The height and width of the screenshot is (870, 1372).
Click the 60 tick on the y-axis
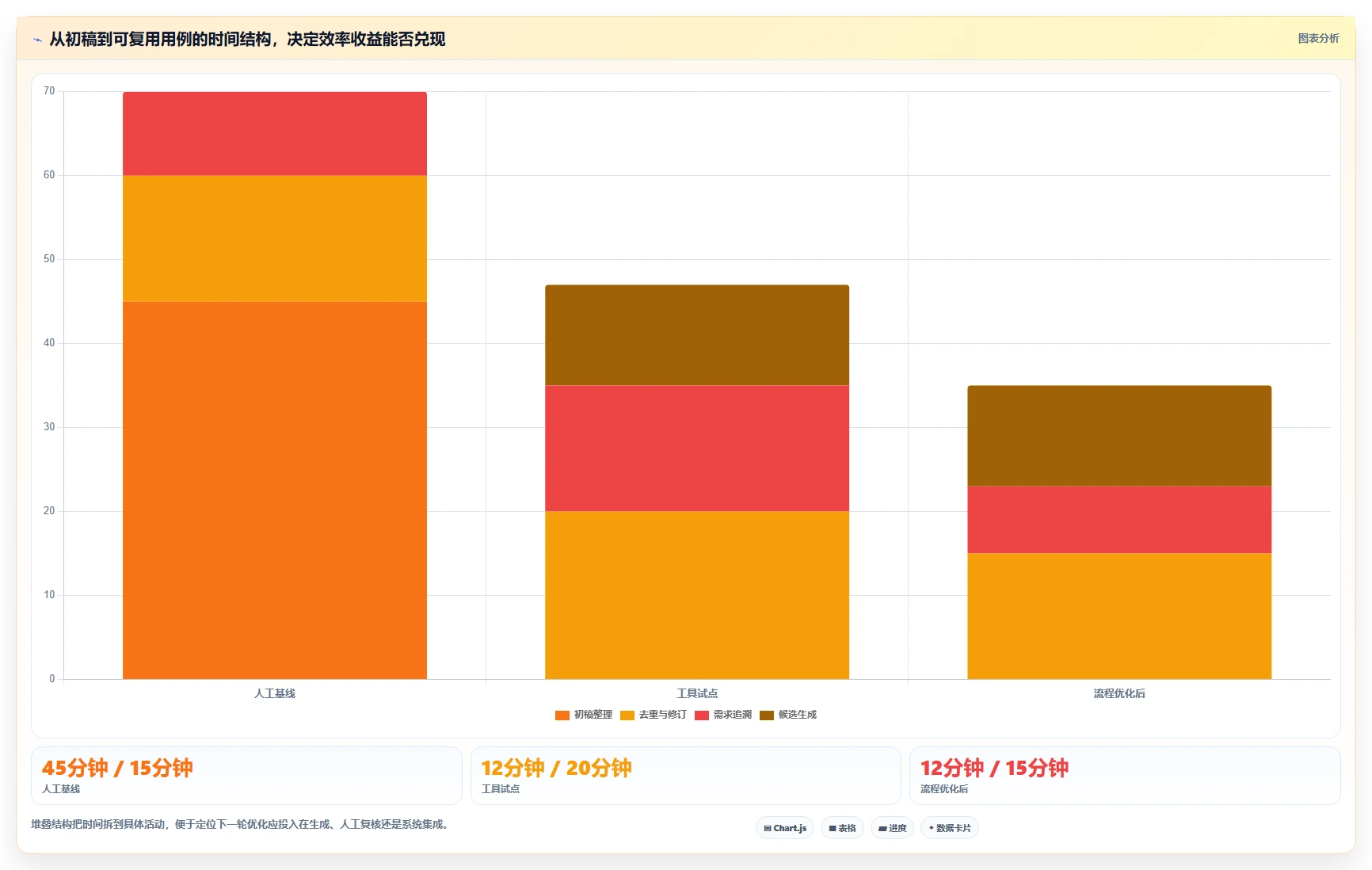49,175
